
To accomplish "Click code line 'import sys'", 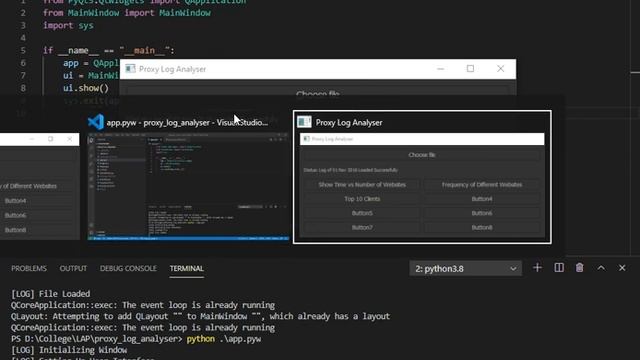I will 68,25.
